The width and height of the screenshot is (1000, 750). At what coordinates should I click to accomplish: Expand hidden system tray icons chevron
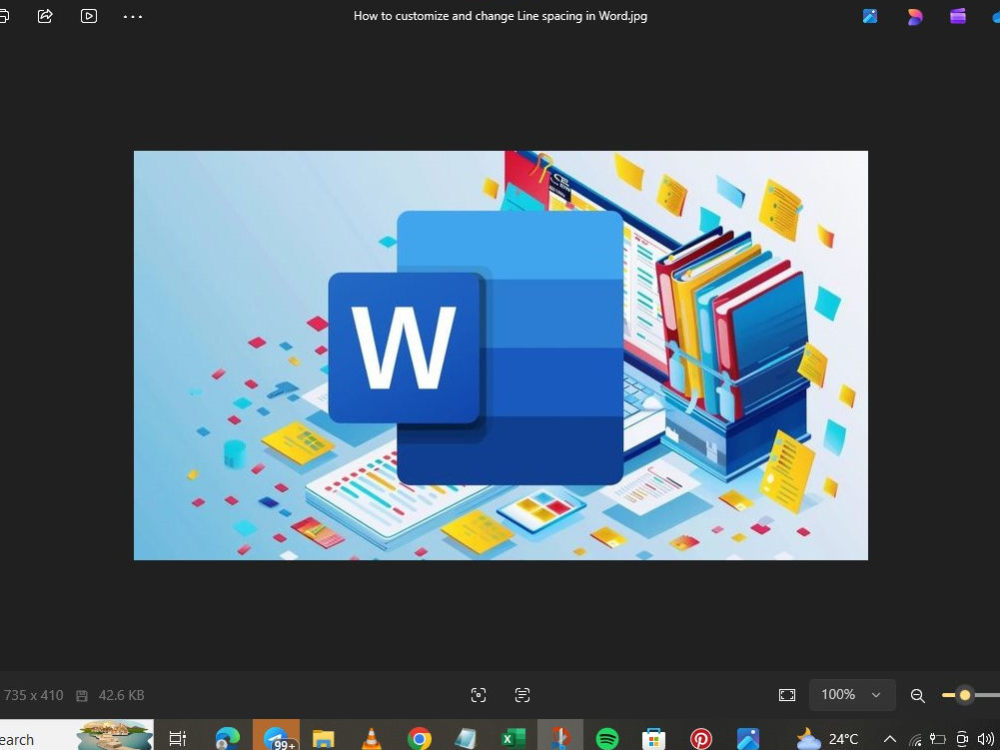pos(890,739)
